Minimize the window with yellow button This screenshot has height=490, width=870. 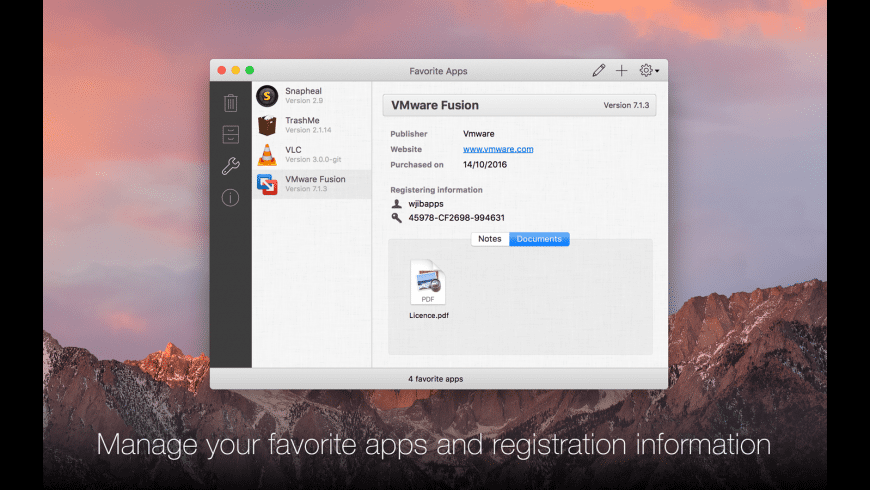click(236, 70)
